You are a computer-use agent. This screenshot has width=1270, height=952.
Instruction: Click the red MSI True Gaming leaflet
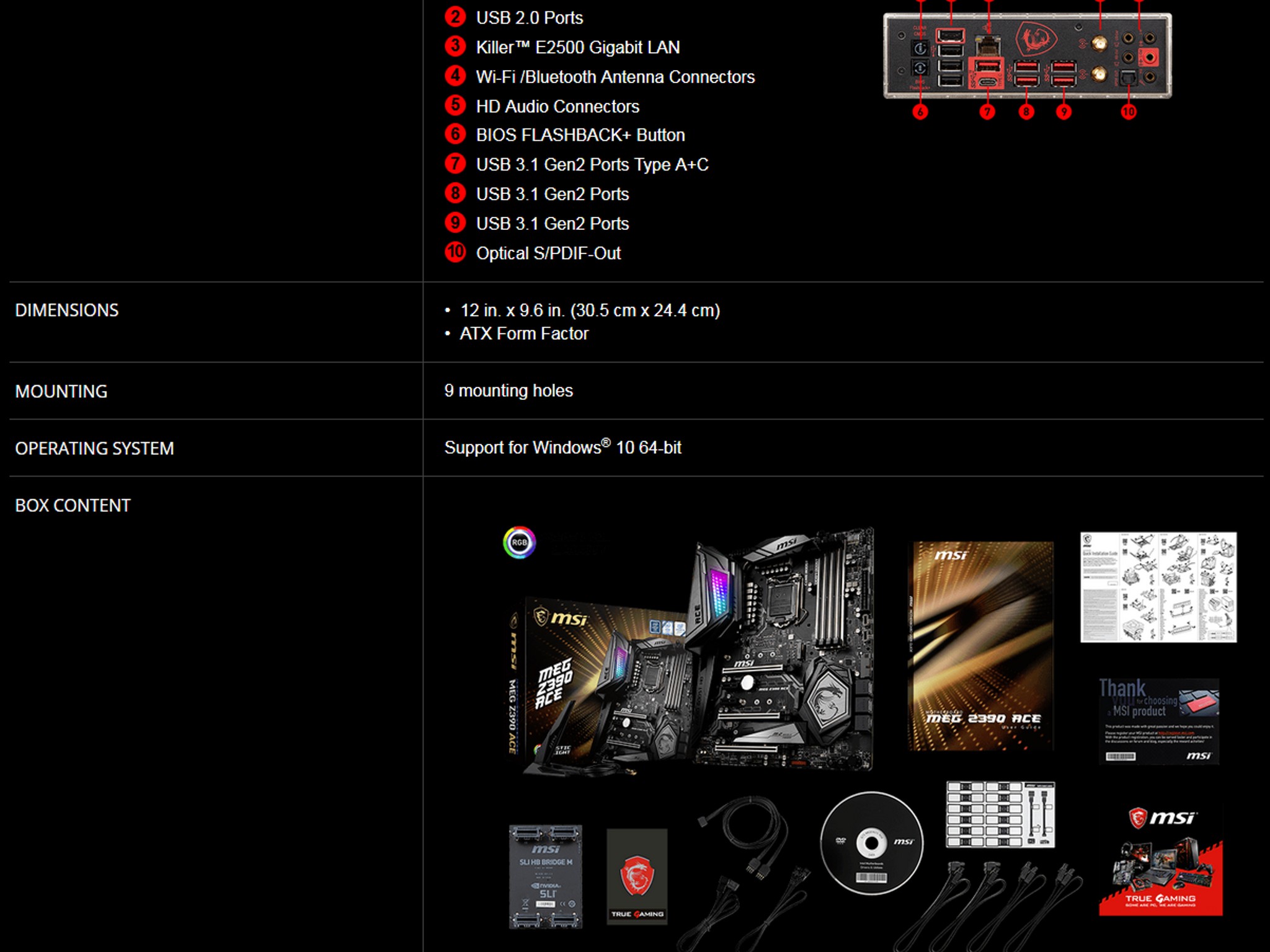coord(1161,862)
